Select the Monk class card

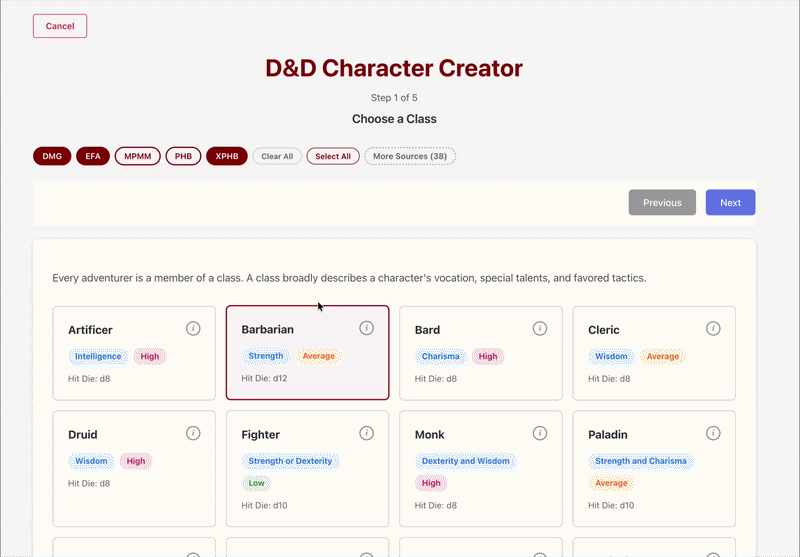(481, 469)
